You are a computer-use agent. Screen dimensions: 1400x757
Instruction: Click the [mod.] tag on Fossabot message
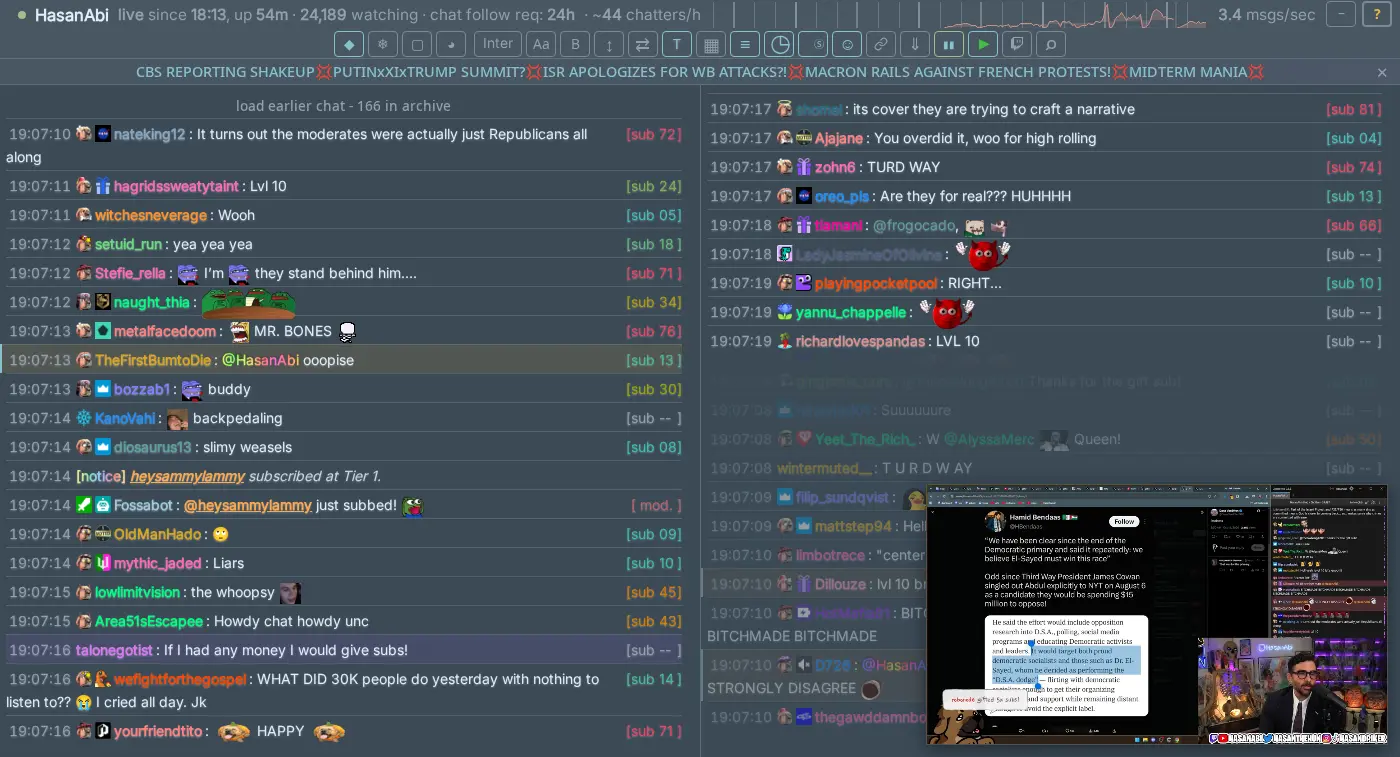click(x=657, y=505)
